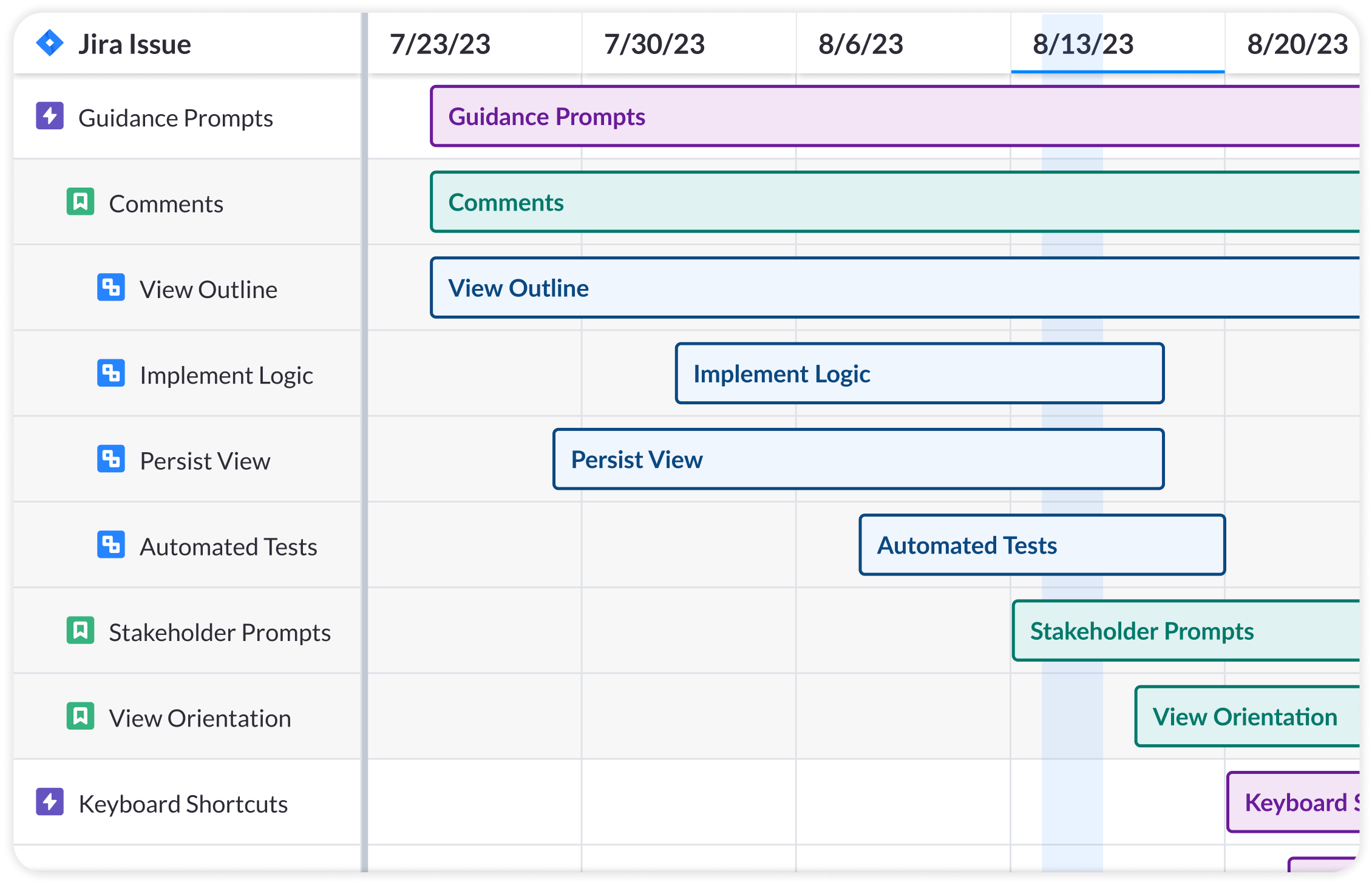
Task: Select the purple epic icon beside Guidance Prompts
Action: click(50, 117)
